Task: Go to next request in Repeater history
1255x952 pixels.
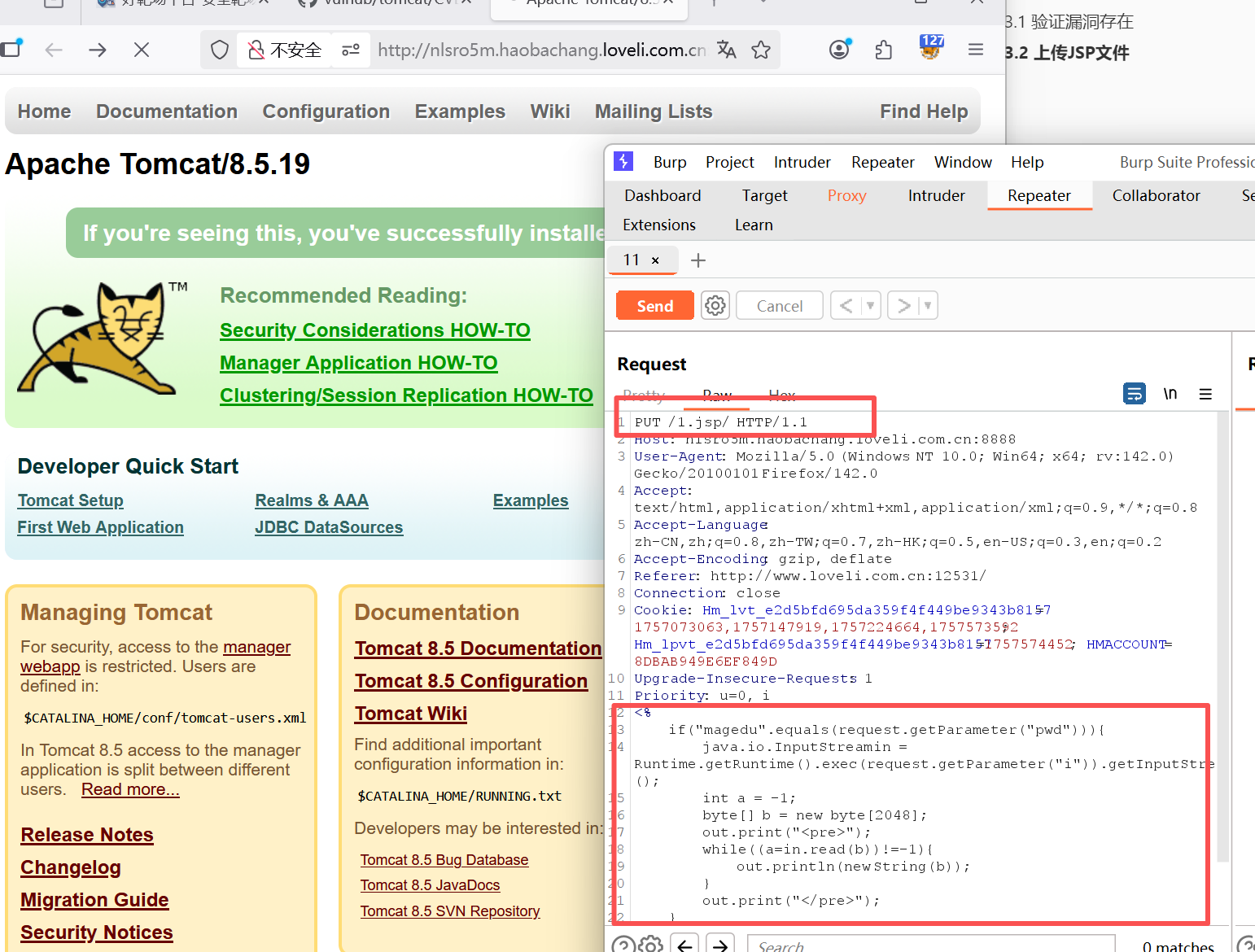Action: point(903,306)
